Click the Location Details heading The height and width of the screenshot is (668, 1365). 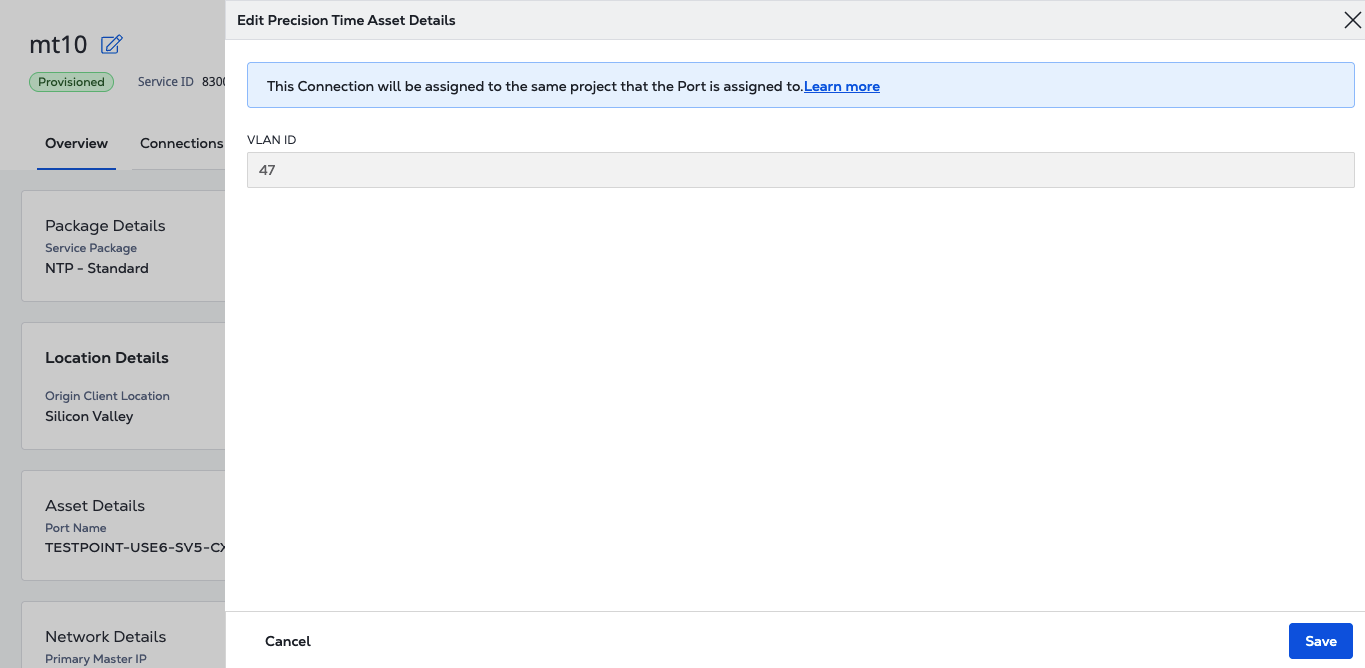[x=107, y=358]
